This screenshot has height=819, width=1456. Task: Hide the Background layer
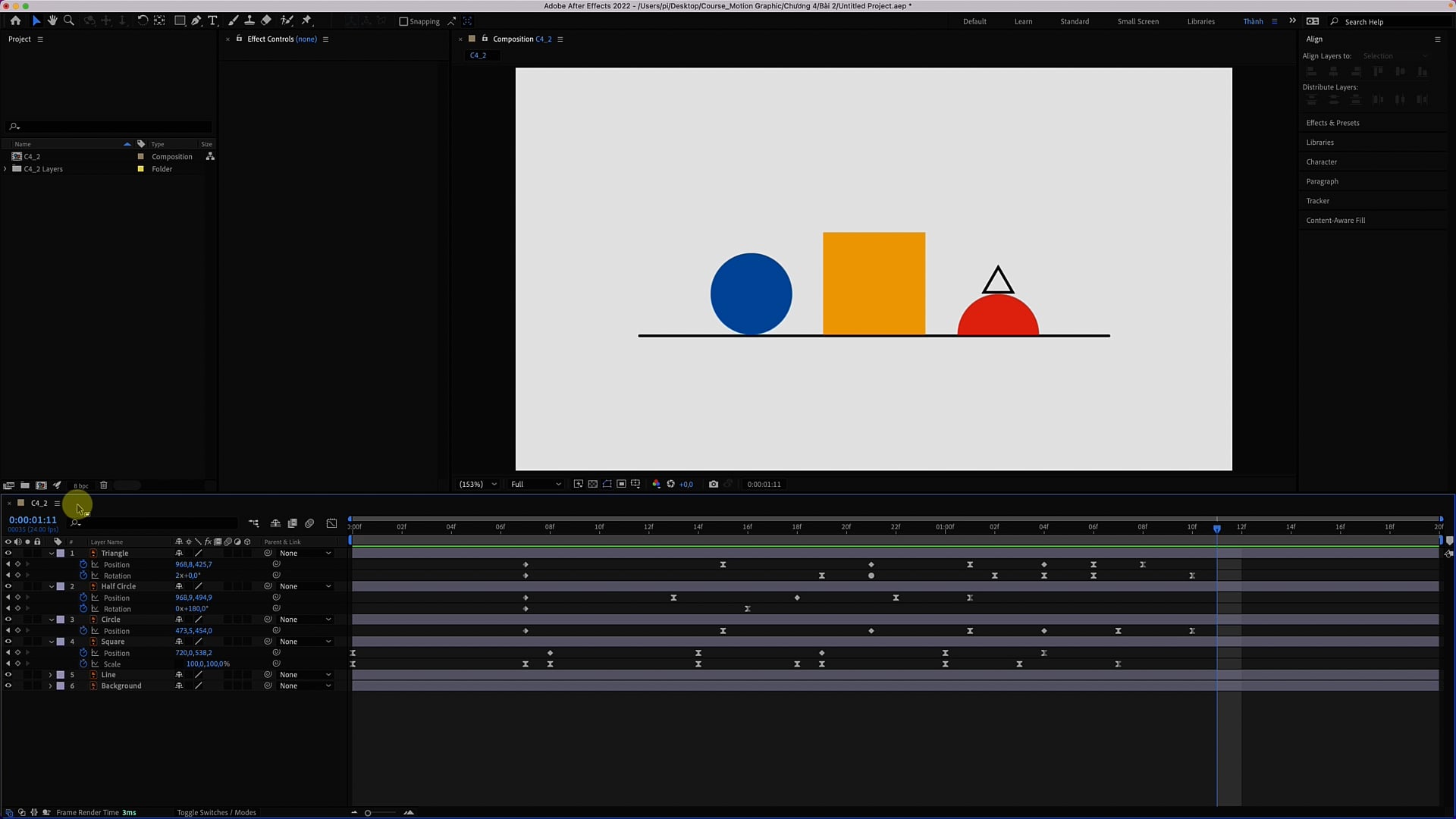(x=8, y=686)
